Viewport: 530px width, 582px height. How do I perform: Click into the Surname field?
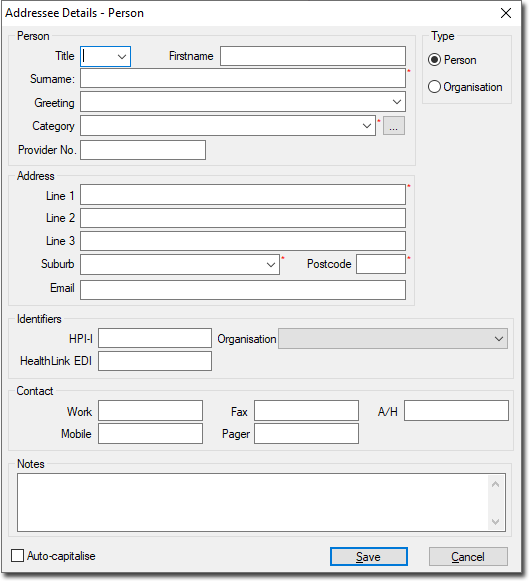(243, 78)
